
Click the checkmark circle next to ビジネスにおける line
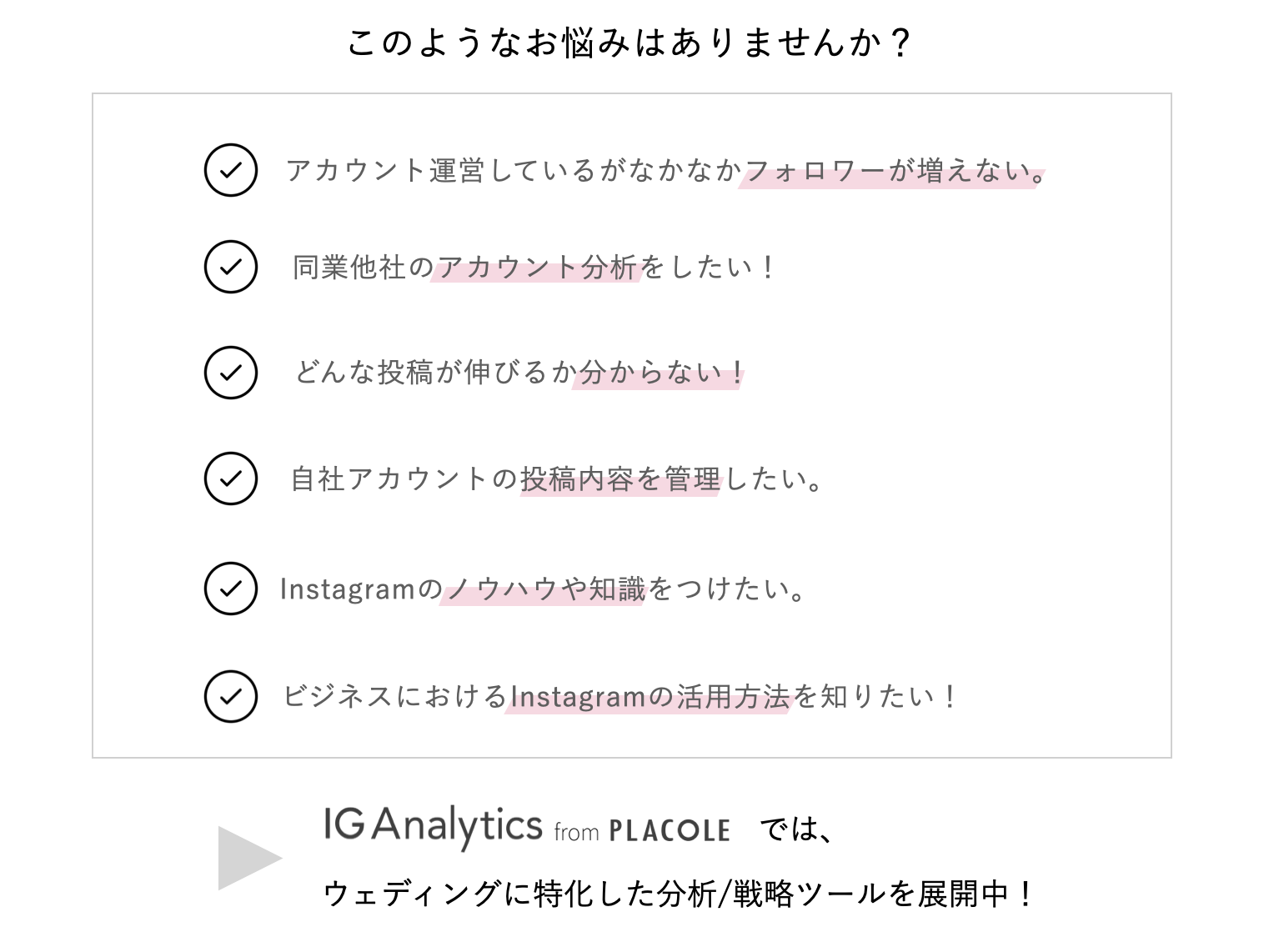[230, 696]
